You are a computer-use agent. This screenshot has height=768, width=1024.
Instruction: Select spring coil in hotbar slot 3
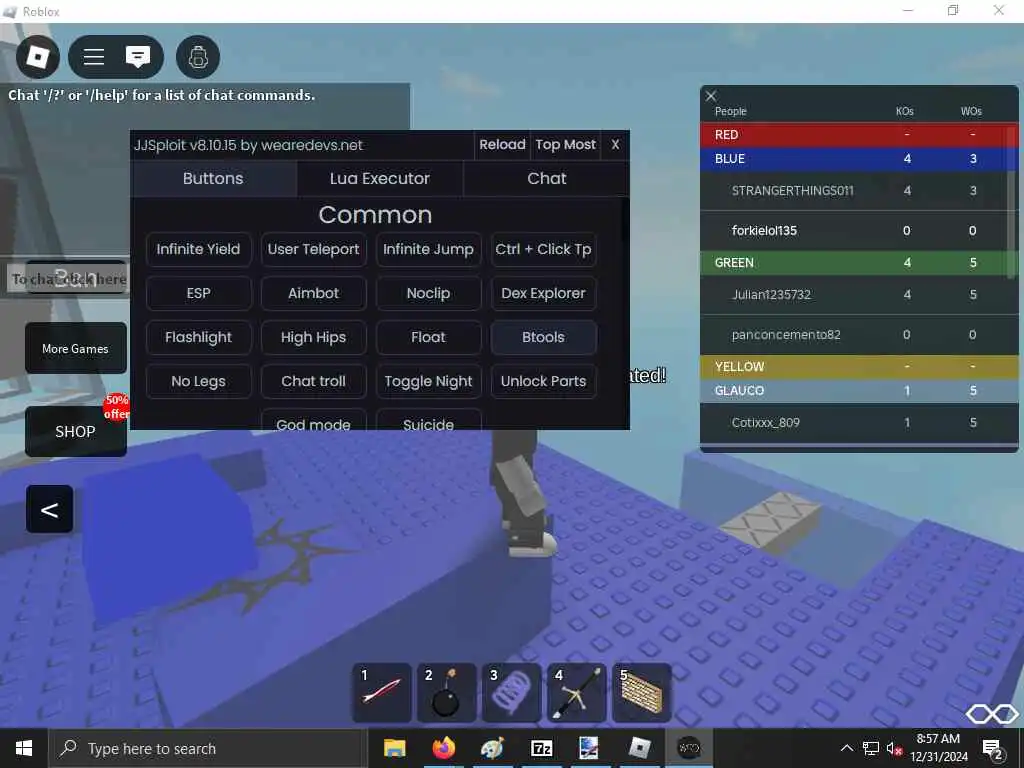(511, 692)
